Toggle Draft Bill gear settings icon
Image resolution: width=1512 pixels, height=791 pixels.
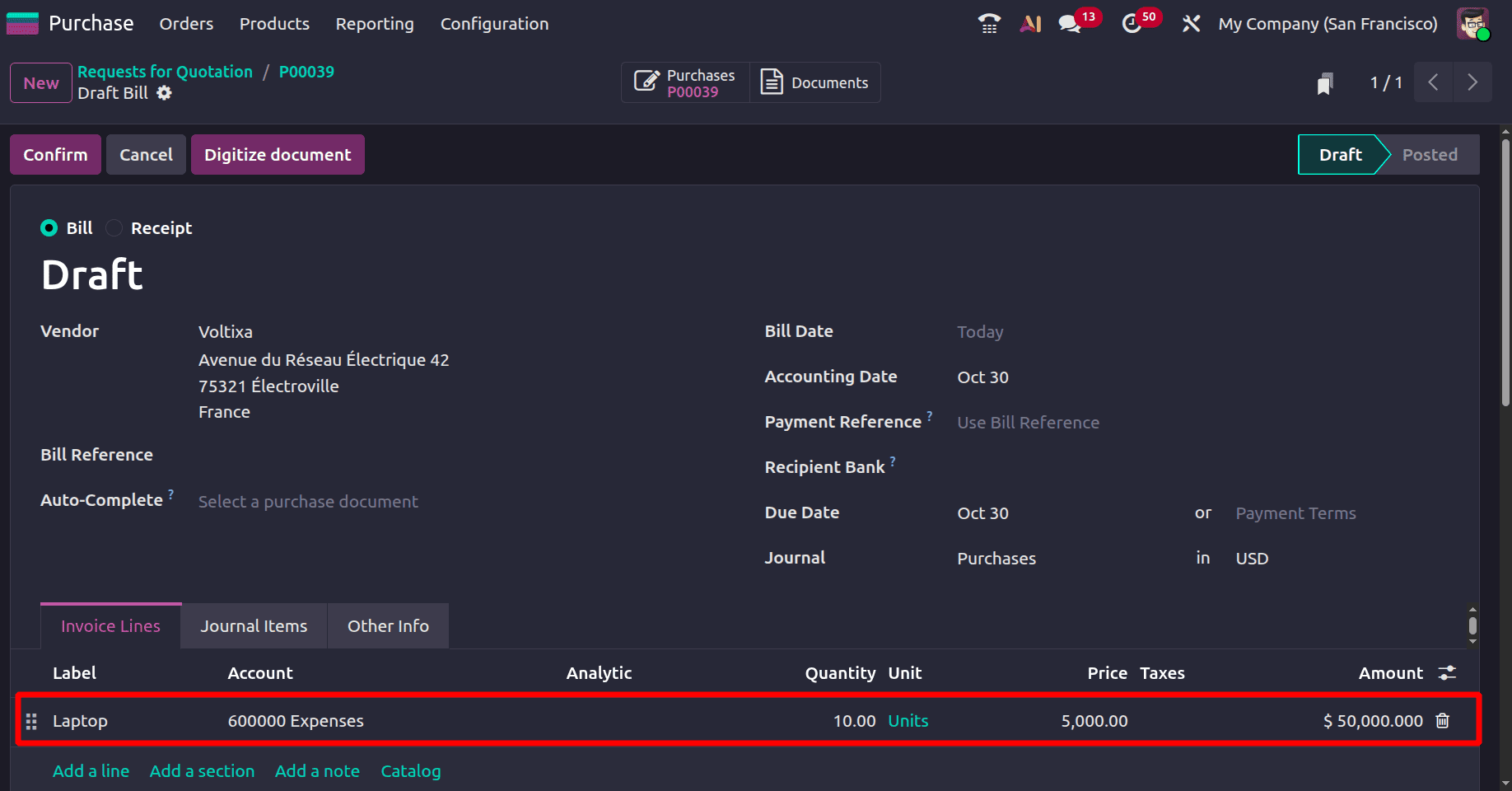click(x=164, y=93)
